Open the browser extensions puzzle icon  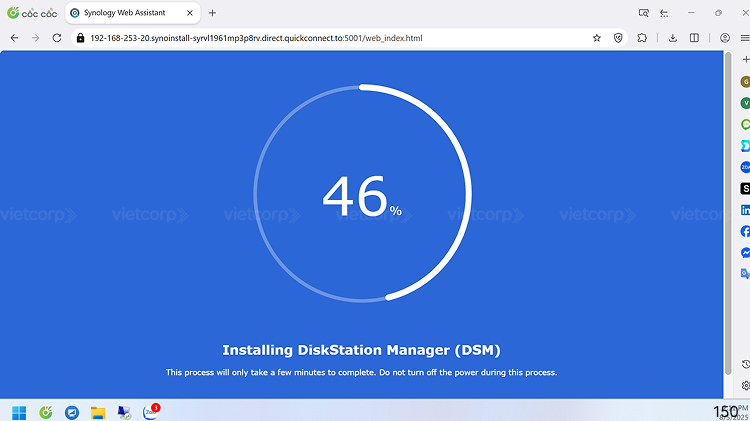tap(642, 37)
